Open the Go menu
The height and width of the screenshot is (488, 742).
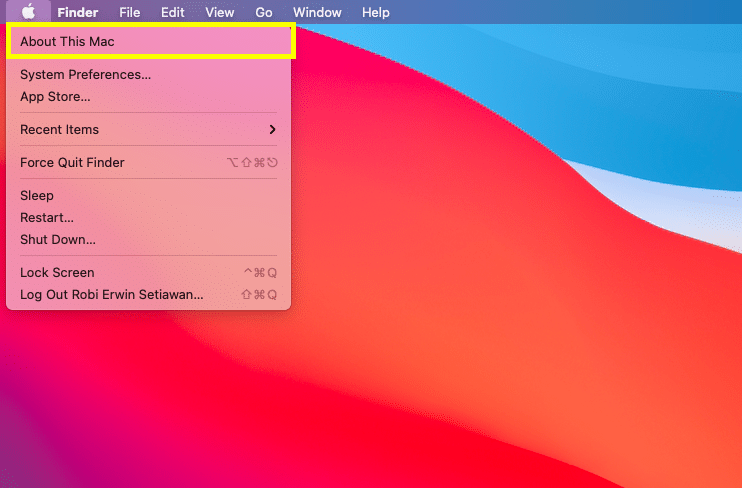coord(264,12)
